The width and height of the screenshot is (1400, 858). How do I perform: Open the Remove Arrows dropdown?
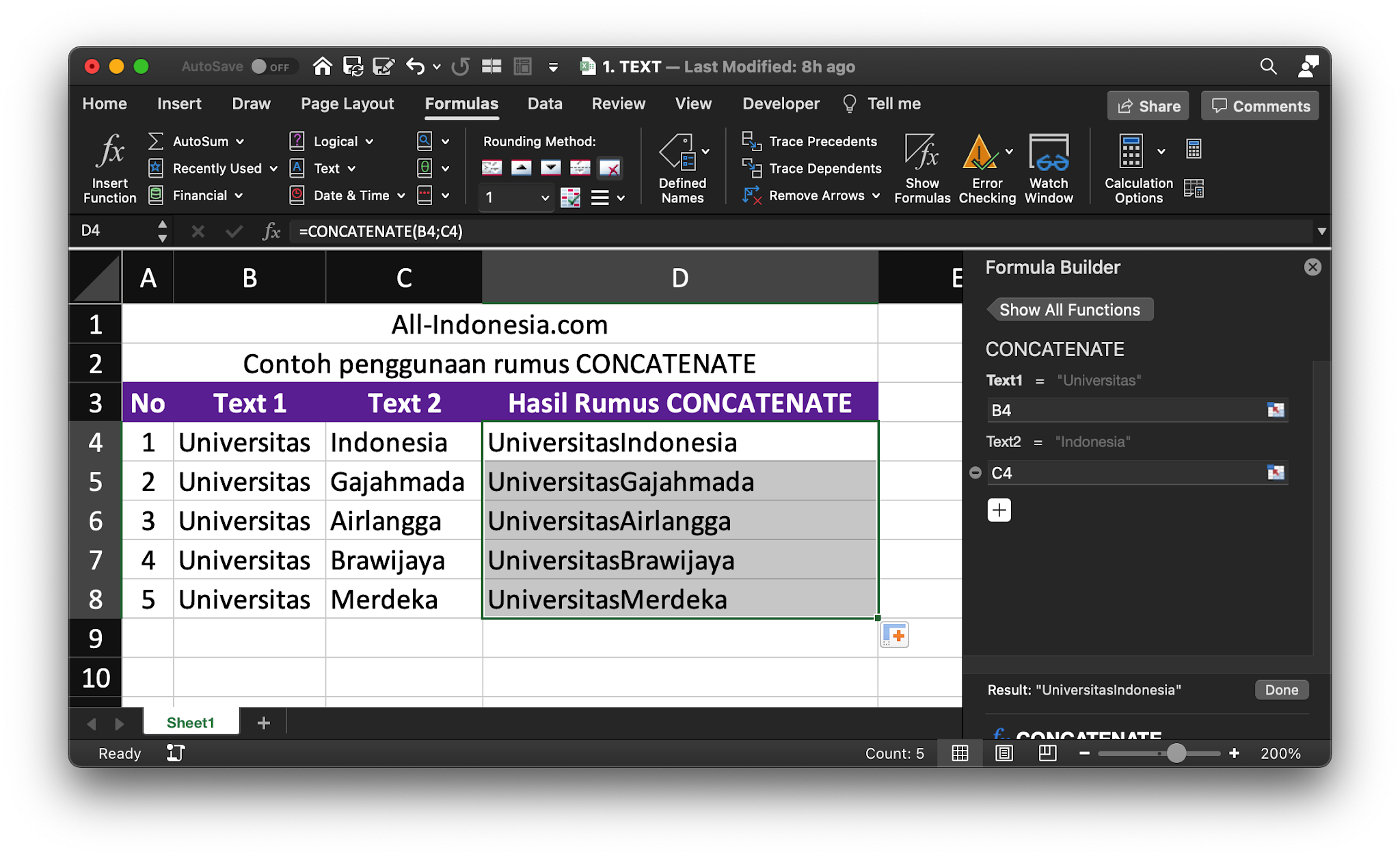coord(876,196)
